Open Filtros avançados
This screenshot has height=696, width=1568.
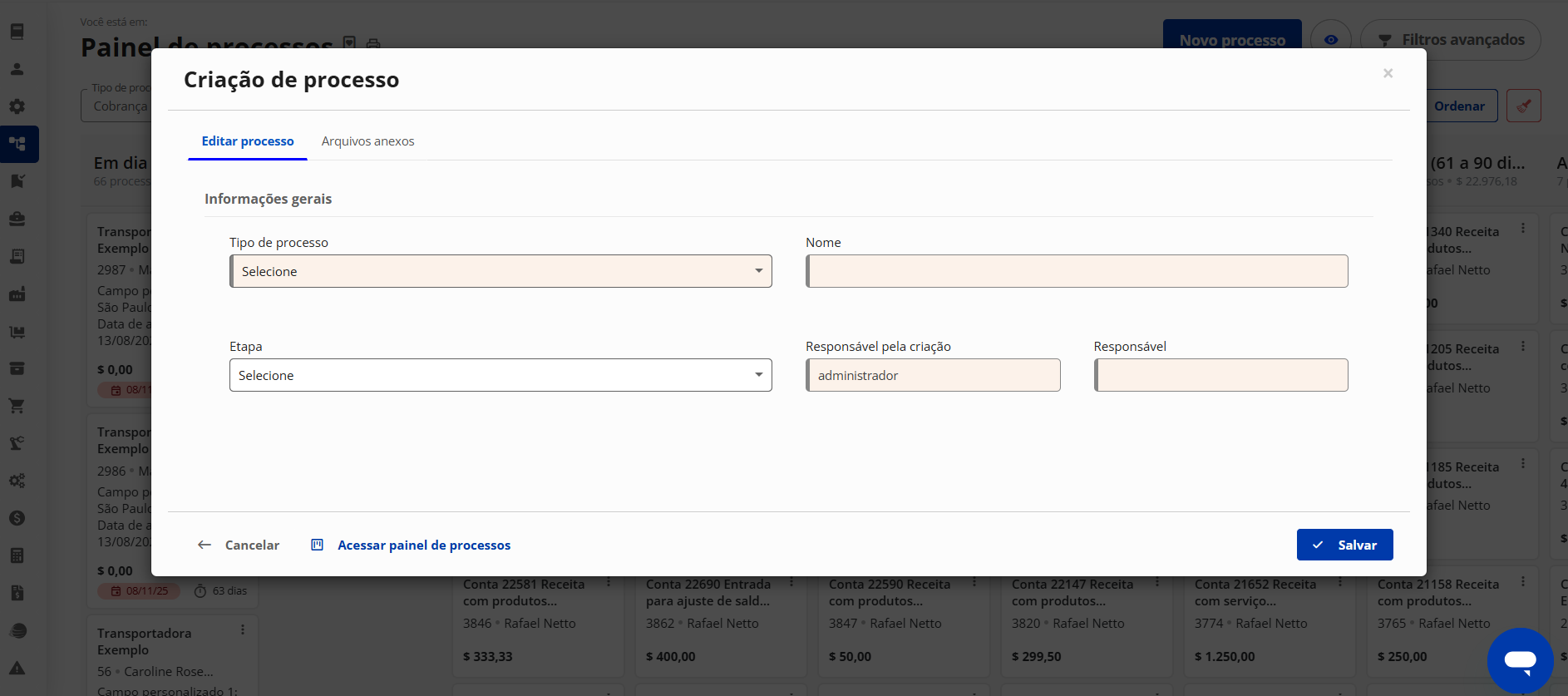1451,40
